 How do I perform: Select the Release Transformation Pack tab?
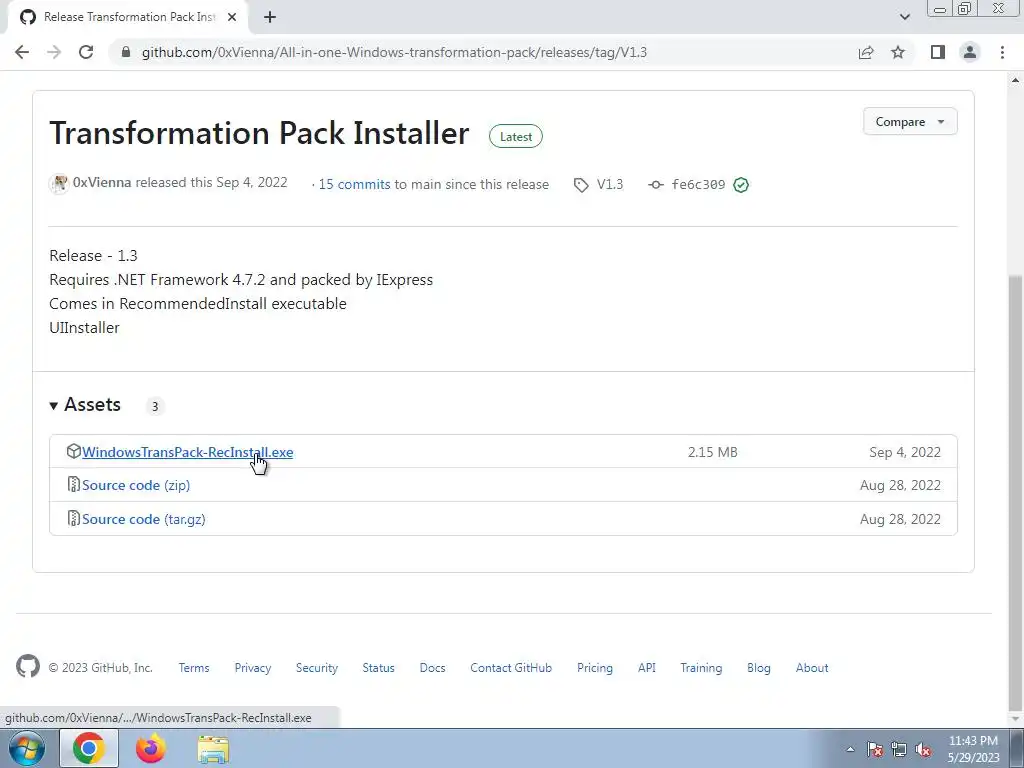tap(127, 17)
